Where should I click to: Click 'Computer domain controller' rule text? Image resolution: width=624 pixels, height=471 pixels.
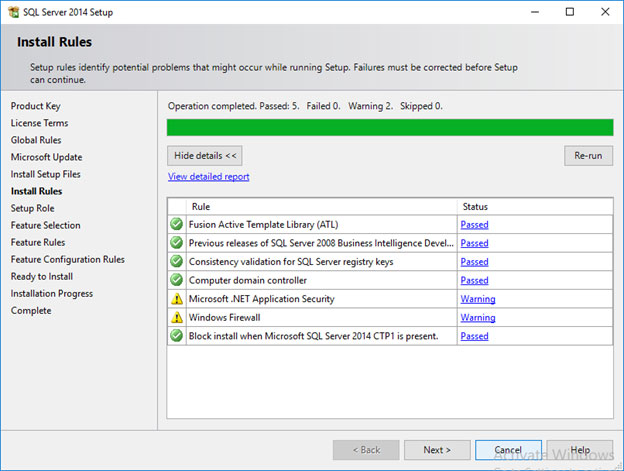tap(248, 280)
